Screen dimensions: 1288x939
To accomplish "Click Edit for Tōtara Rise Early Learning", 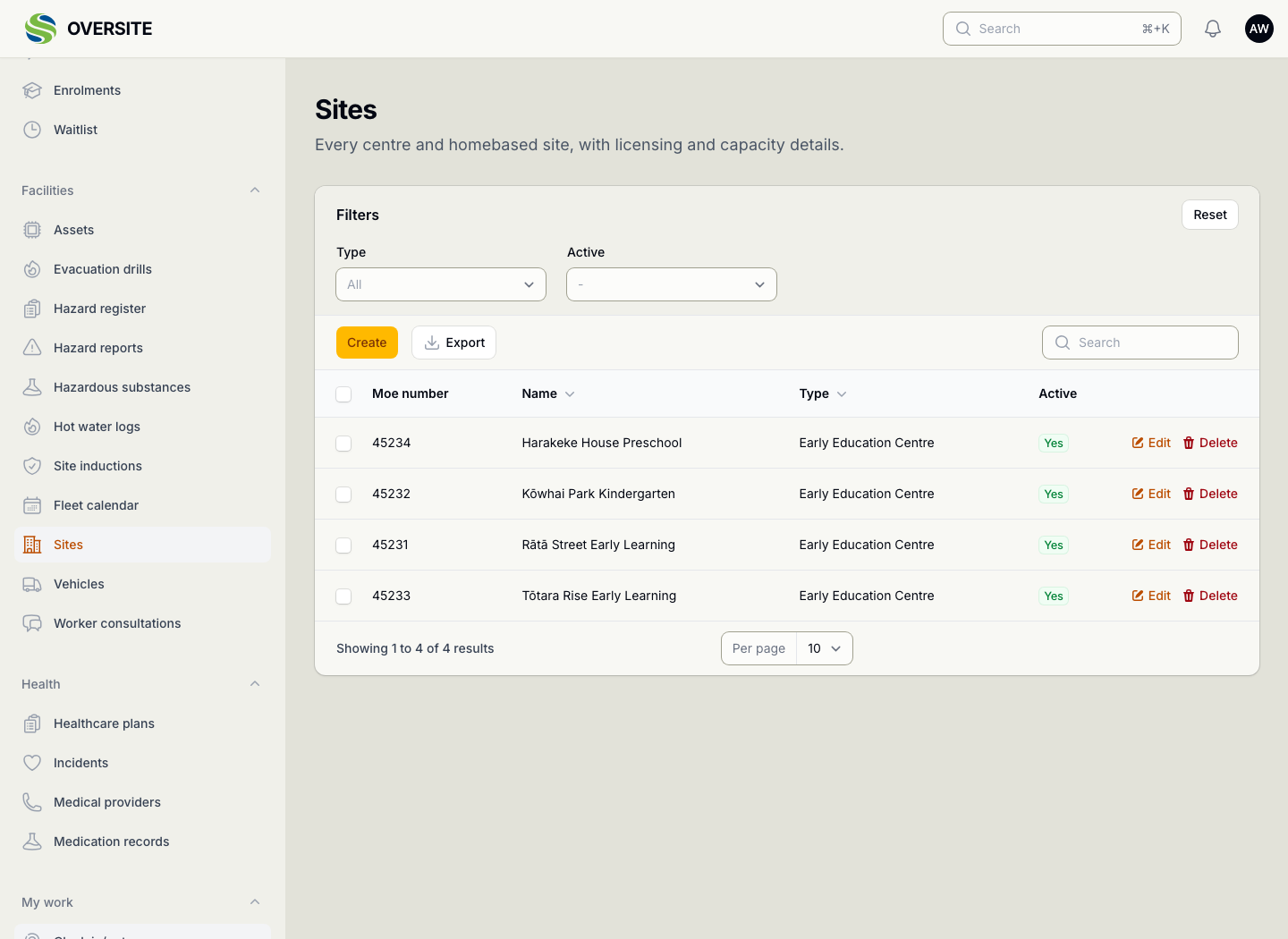I will click(1151, 596).
